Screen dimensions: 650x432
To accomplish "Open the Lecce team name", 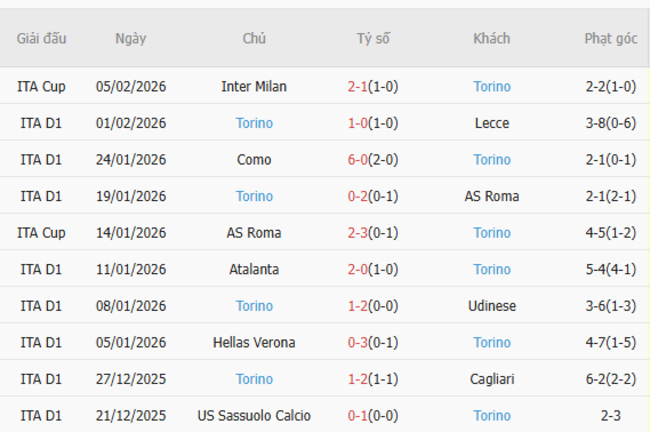I will 492,124.
